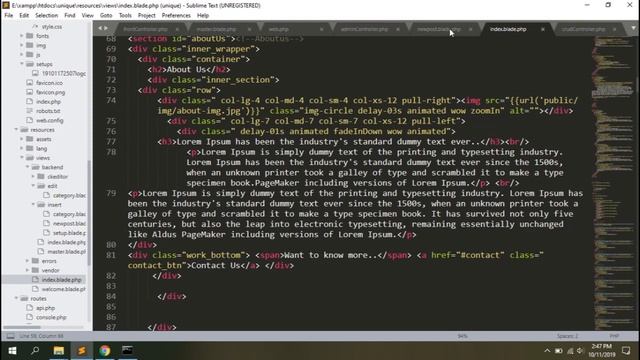
Task: Click the favicon.ico image file icon
Action: coord(29,83)
